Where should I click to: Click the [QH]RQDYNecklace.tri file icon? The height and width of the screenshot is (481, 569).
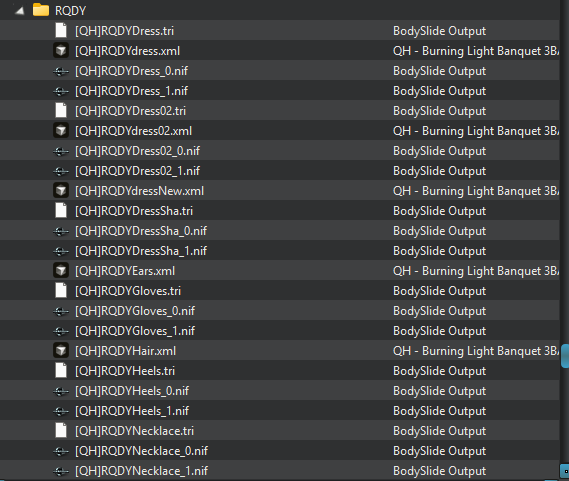[61, 430]
